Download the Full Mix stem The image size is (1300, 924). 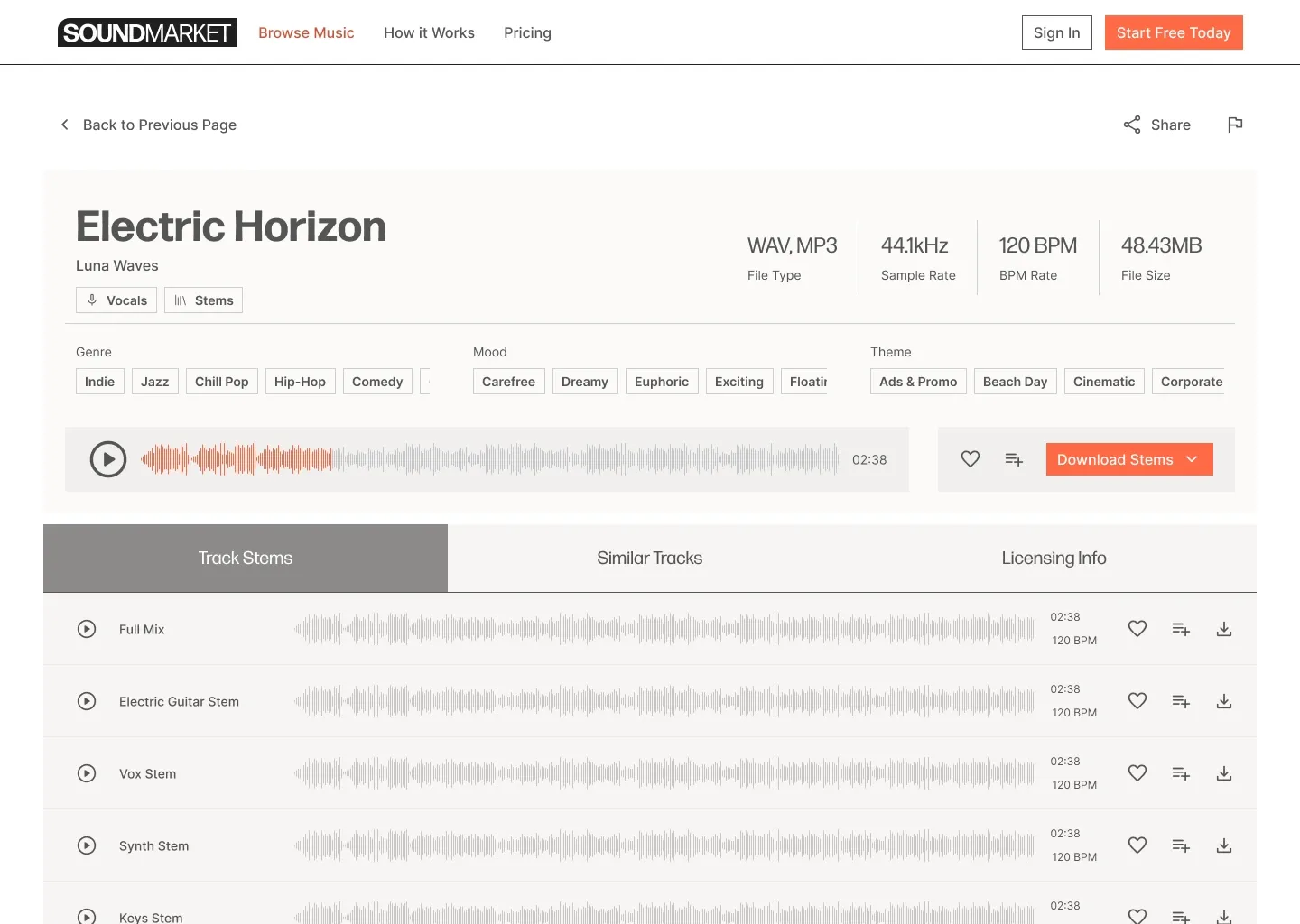pyautogui.click(x=1224, y=629)
